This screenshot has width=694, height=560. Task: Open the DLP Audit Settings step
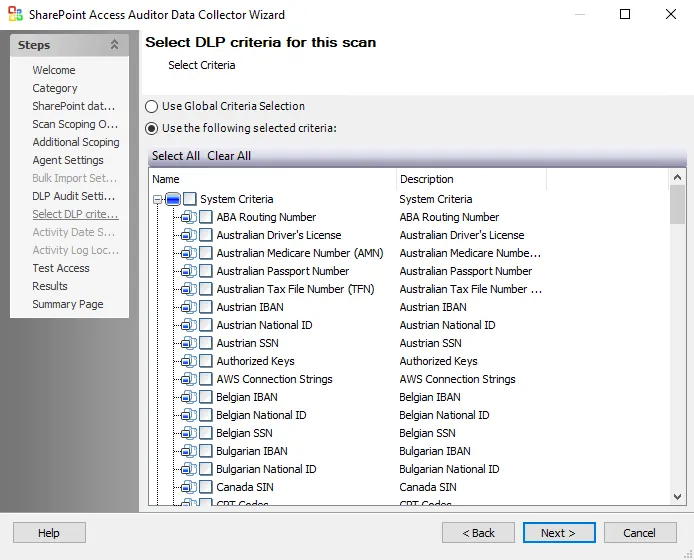(73, 196)
